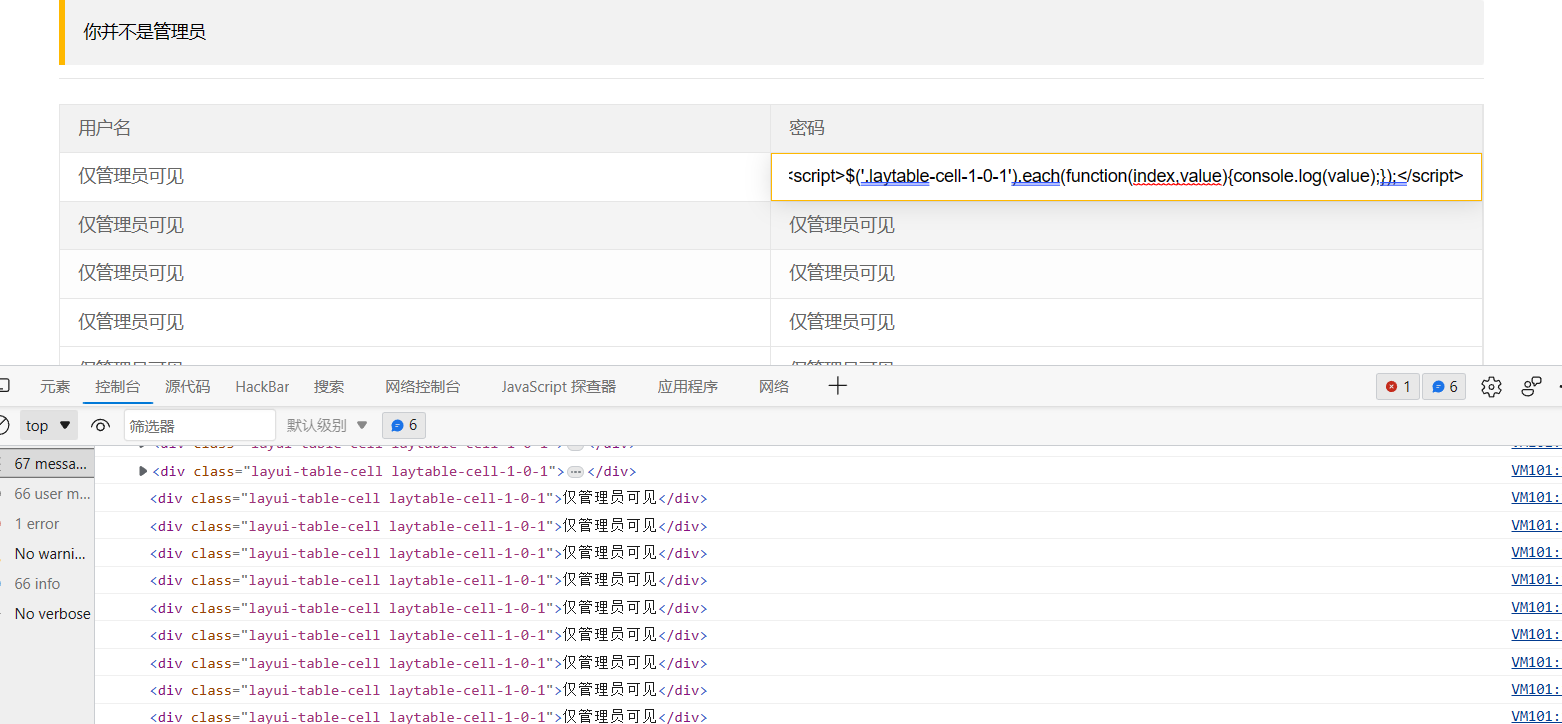The width and height of the screenshot is (1562, 724).
Task: Open the JavaScript 探查器 tab
Action: tap(559, 387)
